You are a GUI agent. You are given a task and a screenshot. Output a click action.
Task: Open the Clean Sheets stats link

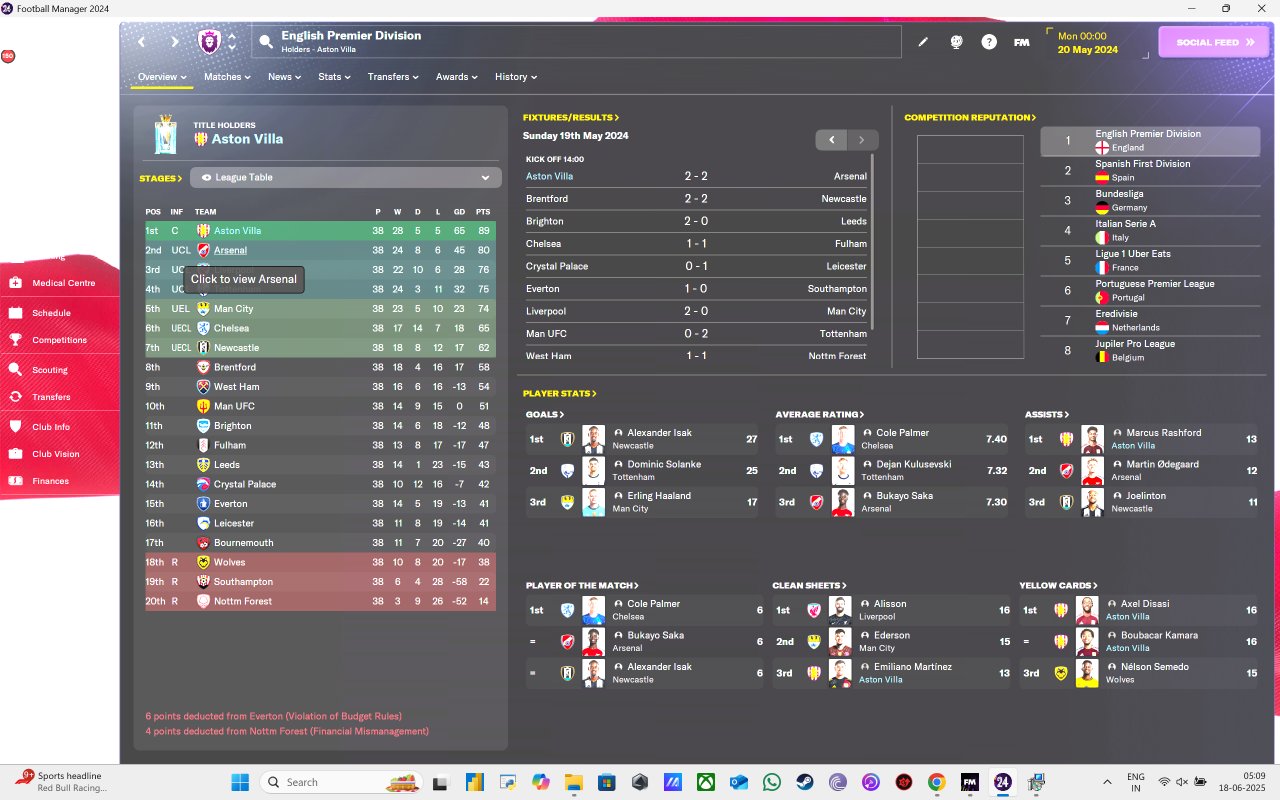click(809, 586)
